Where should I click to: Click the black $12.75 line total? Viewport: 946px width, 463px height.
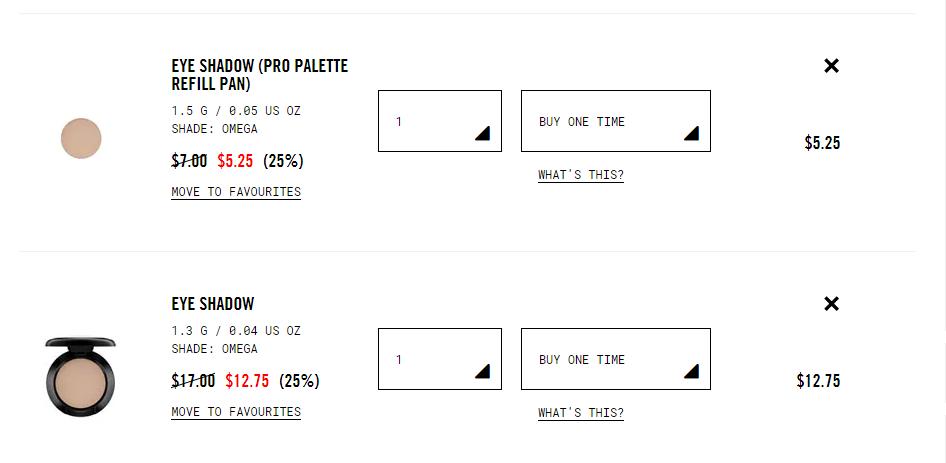(x=818, y=381)
